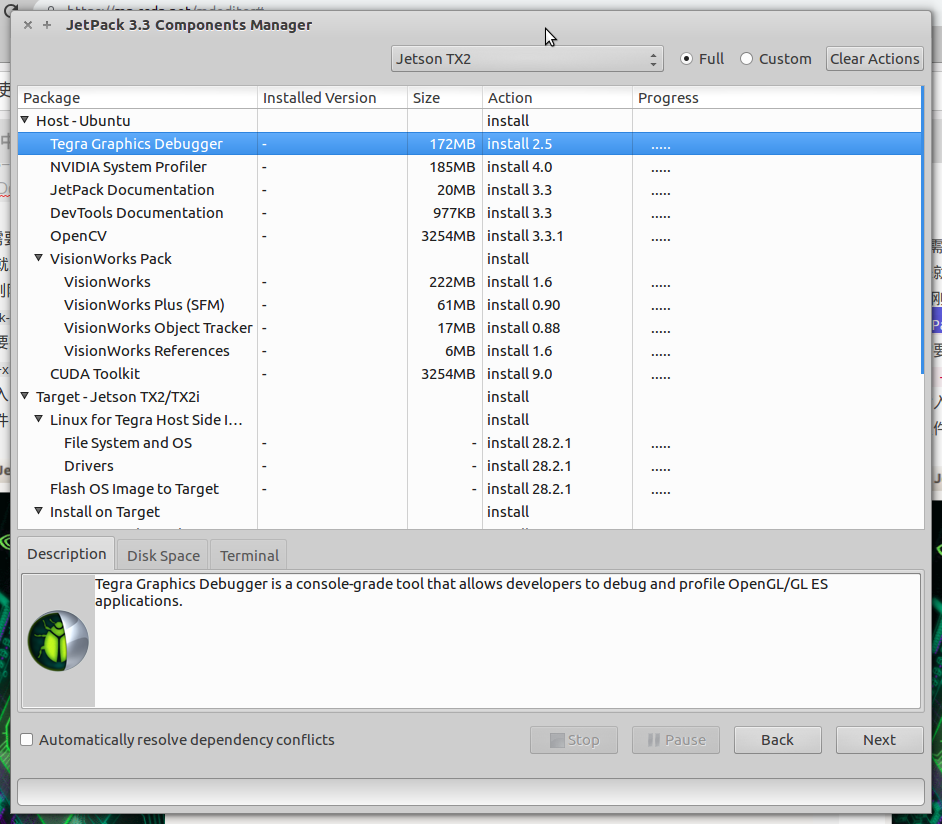The height and width of the screenshot is (824, 942).
Task: Open the Terminal tab
Action: click(x=249, y=556)
